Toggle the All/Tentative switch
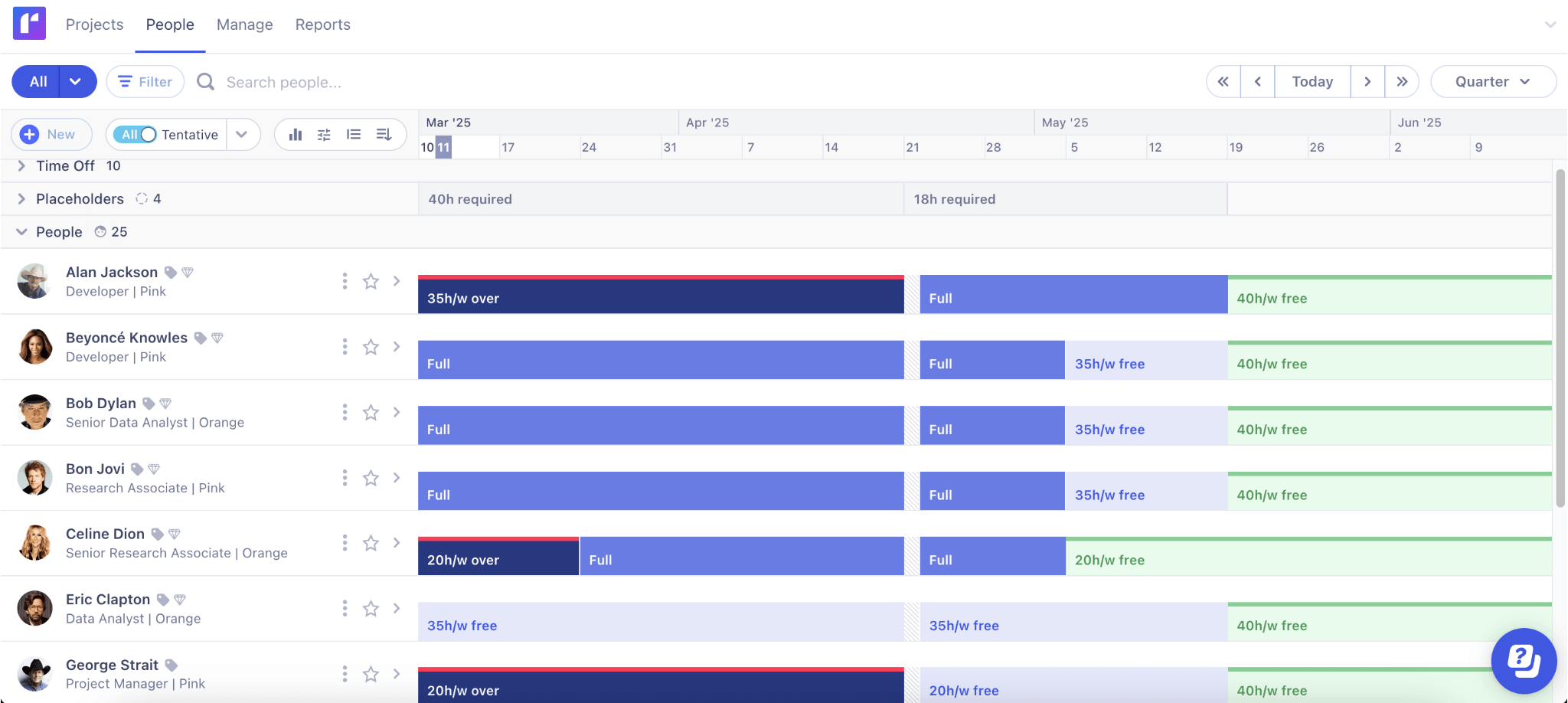The image size is (1568, 703). coord(136,135)
